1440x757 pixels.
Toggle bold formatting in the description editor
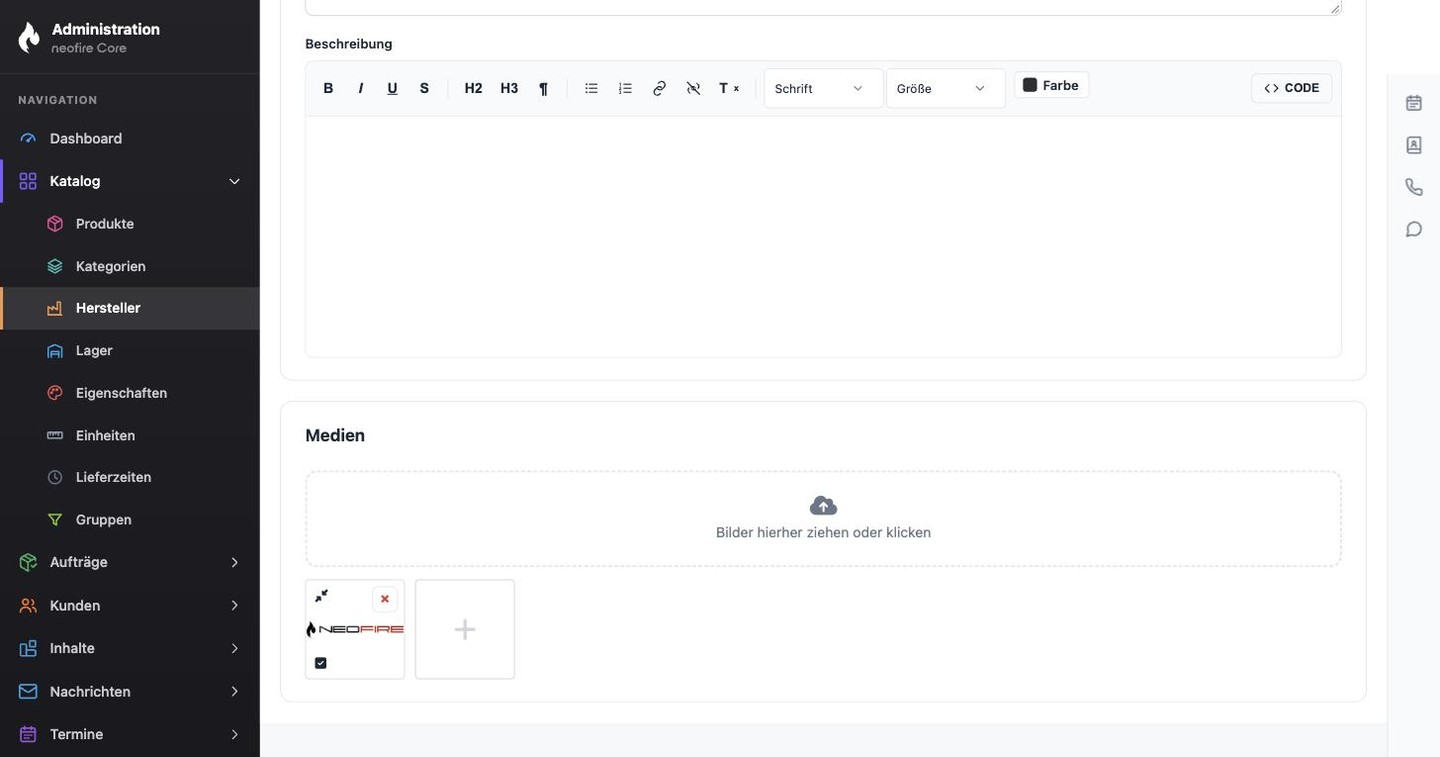(328, 88)
